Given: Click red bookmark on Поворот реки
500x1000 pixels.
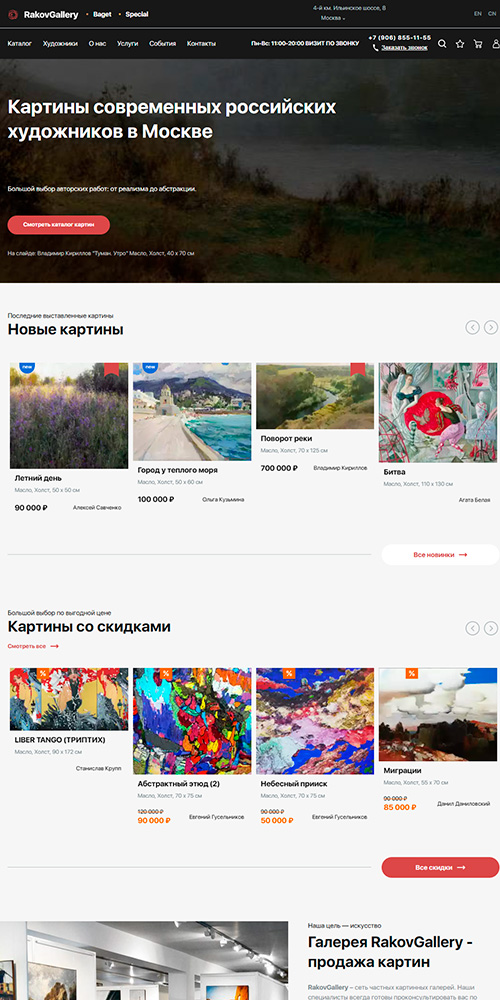Looking at the screenshot, I should coord(358,369).
